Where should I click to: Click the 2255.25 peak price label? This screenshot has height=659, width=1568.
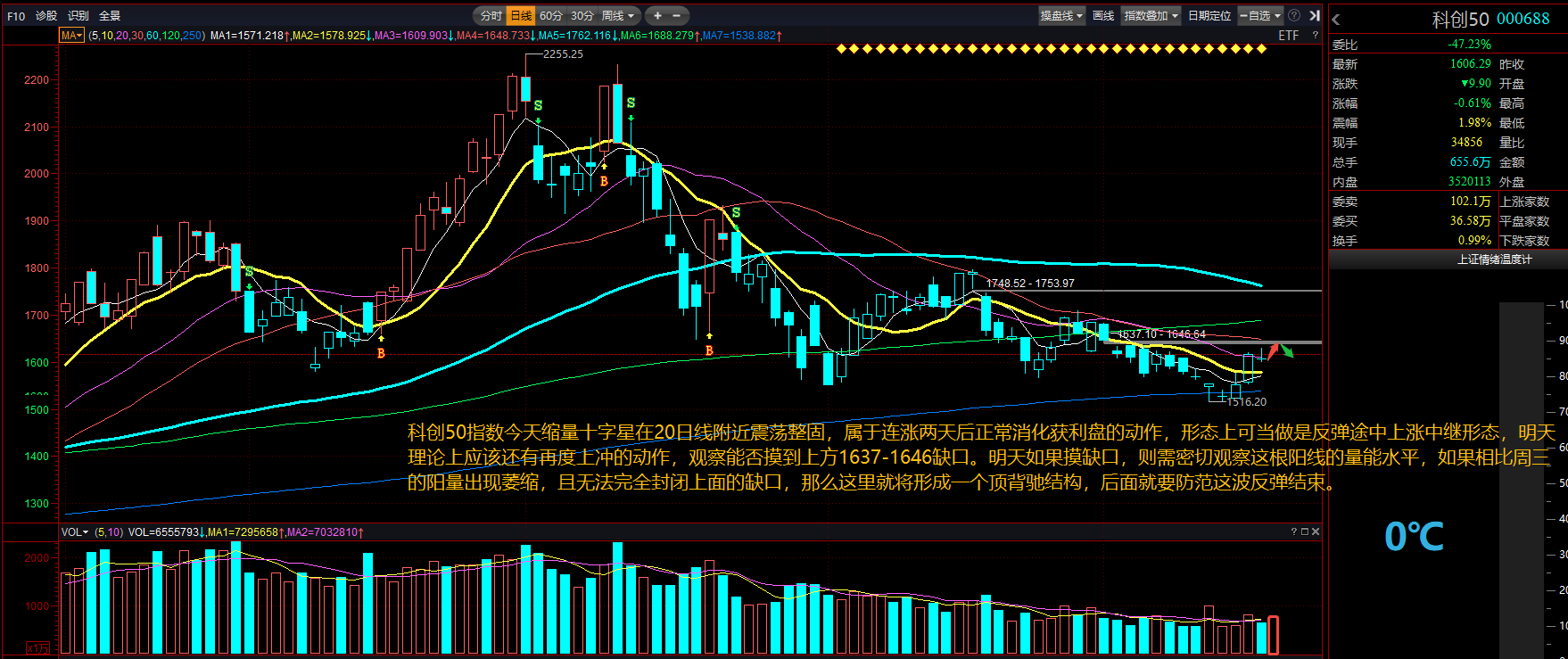[x=563, y=54]
